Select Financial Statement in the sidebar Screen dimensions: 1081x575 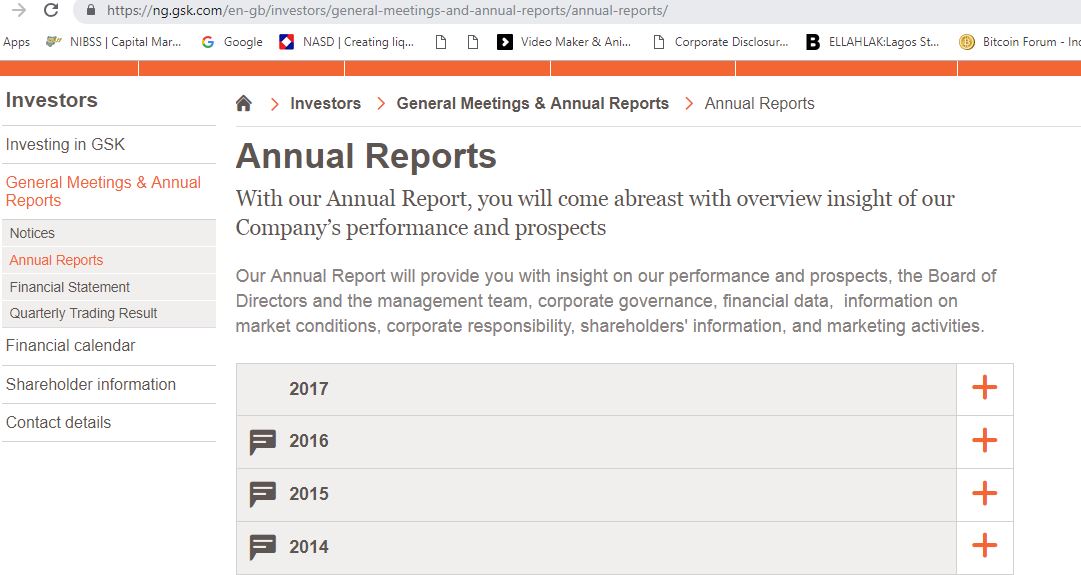[70, 287]
